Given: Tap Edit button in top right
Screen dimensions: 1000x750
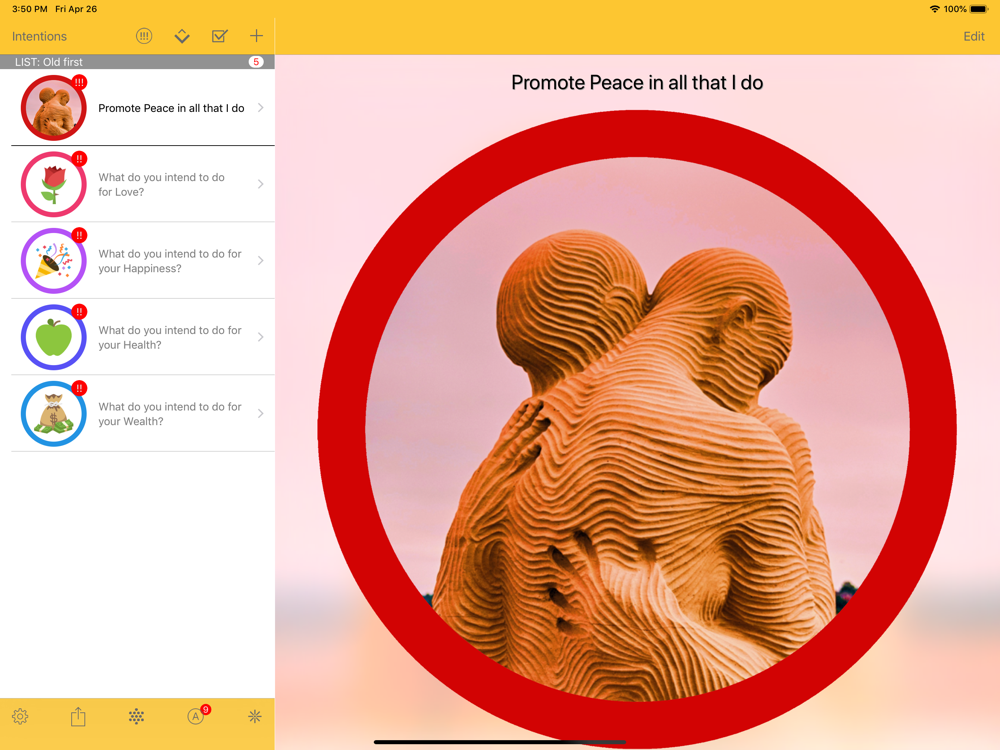Looking at the screenshot, I should pyautogui.click(x=974, y=36).
